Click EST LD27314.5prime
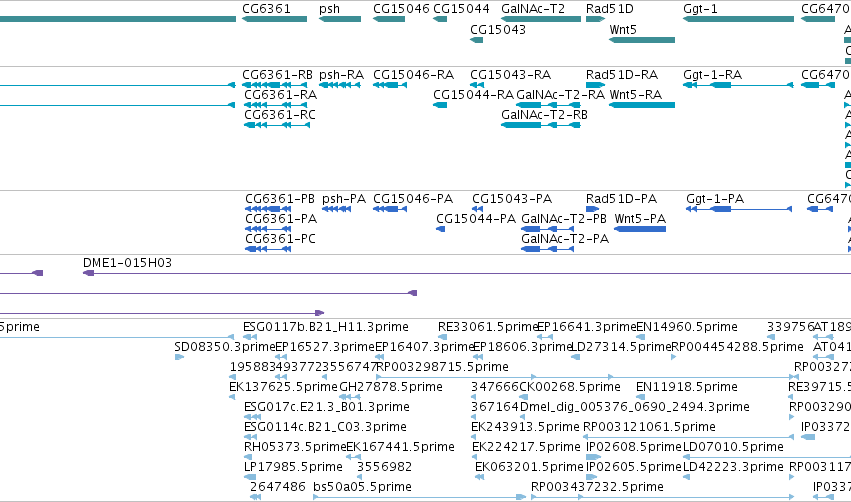 tap(576, 357)
